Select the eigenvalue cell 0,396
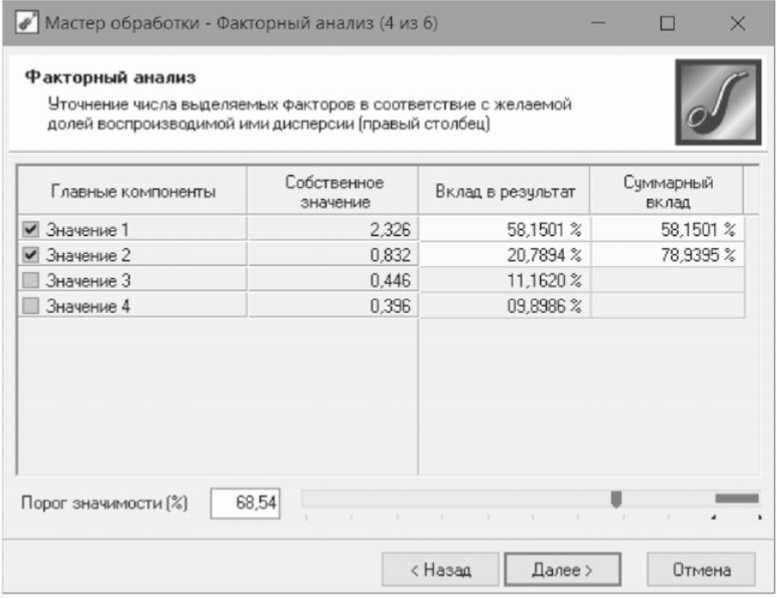The width and height of the screenshot is (778, 598). [333, 306]
